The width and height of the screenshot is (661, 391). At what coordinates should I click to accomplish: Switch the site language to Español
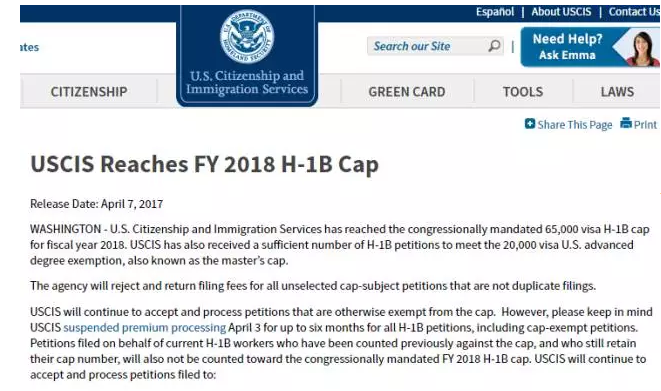pos(494,12)
